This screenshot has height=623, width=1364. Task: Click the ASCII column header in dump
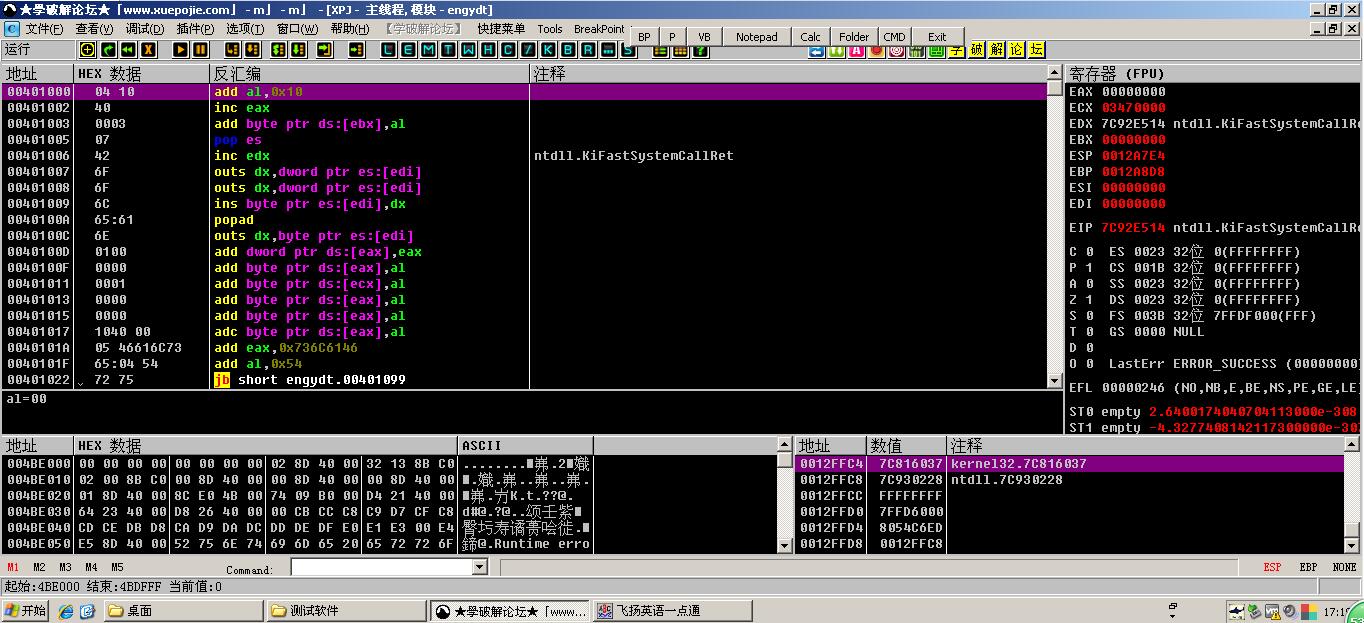pos(526,445)
